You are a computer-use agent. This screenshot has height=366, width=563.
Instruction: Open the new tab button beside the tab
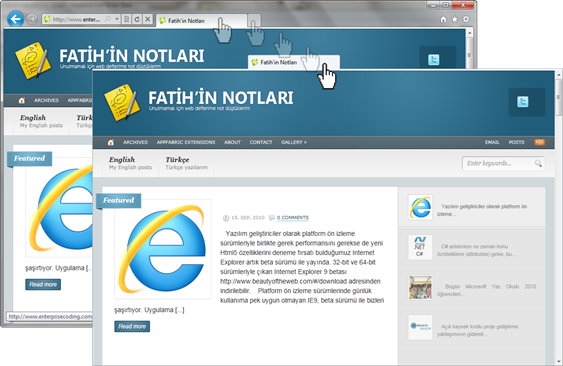[x=254, y=20]
